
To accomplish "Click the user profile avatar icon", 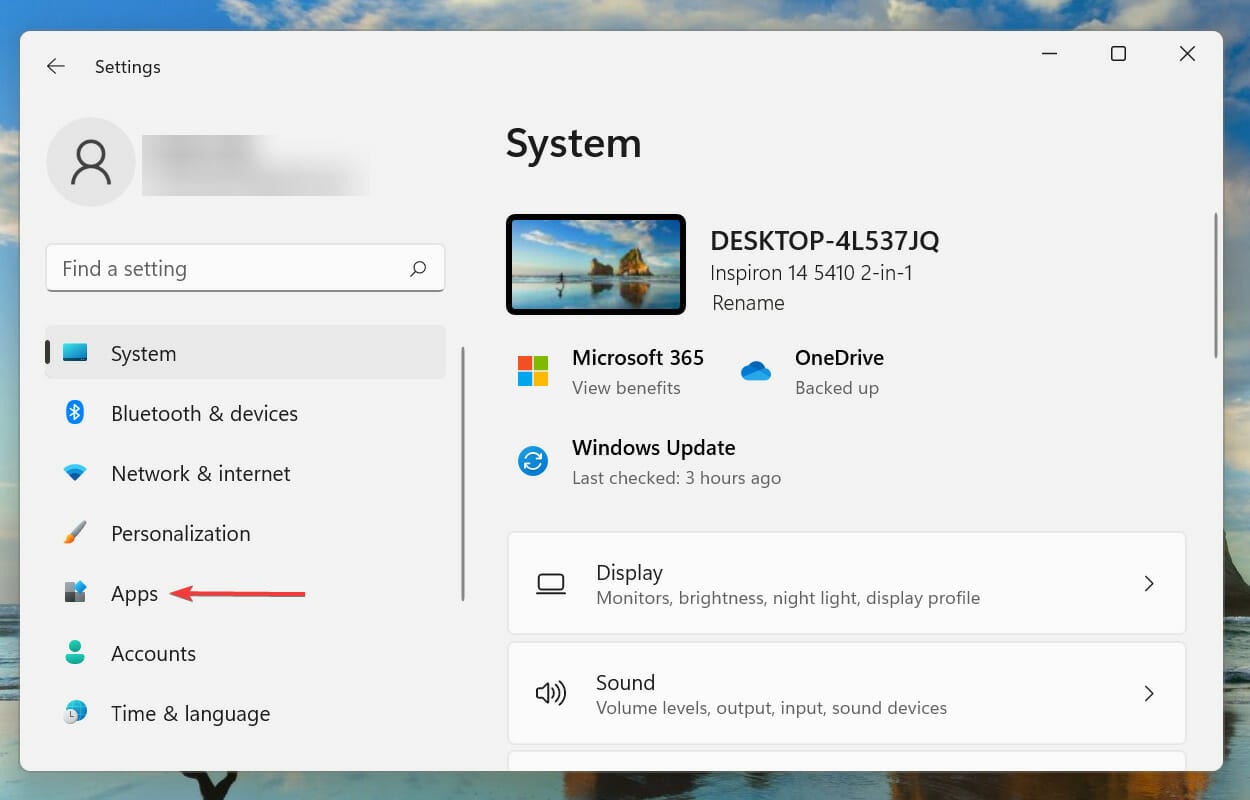I will pyautogui.click(x=91, y=162).
